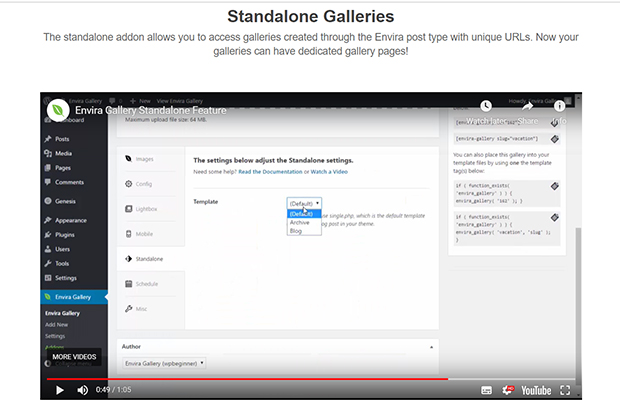Click the scrollbar inside the video frame
The height and width of the screenshot is (408, 620).
click(578, 306)
